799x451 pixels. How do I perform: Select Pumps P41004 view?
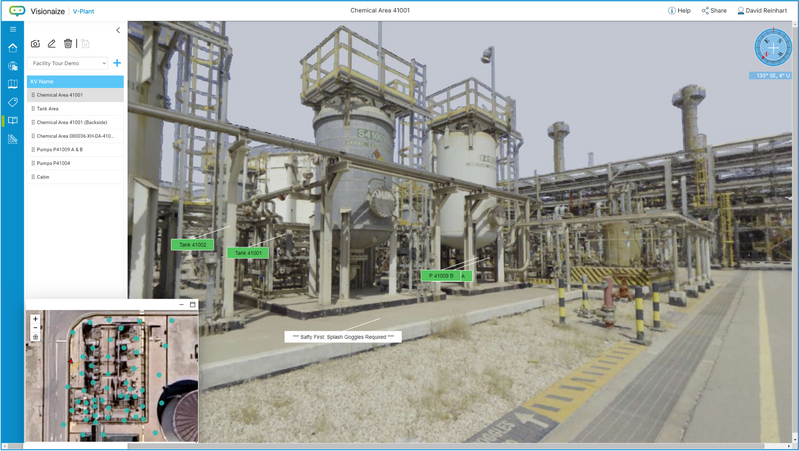tap(53, 163)
